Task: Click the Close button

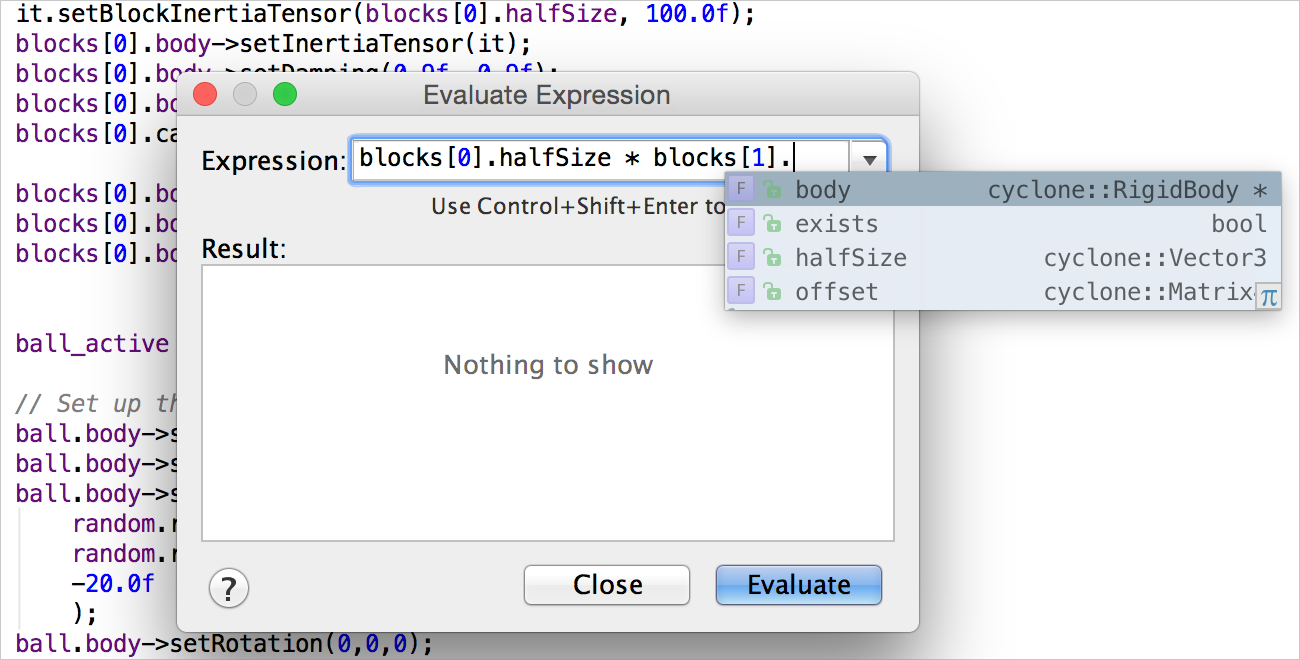Action: (606, 585)
